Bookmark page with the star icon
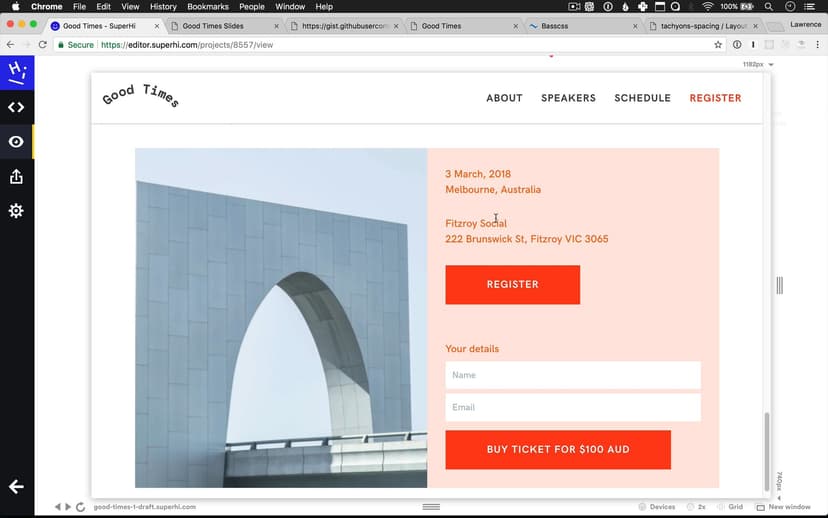 tap(717, 45)
